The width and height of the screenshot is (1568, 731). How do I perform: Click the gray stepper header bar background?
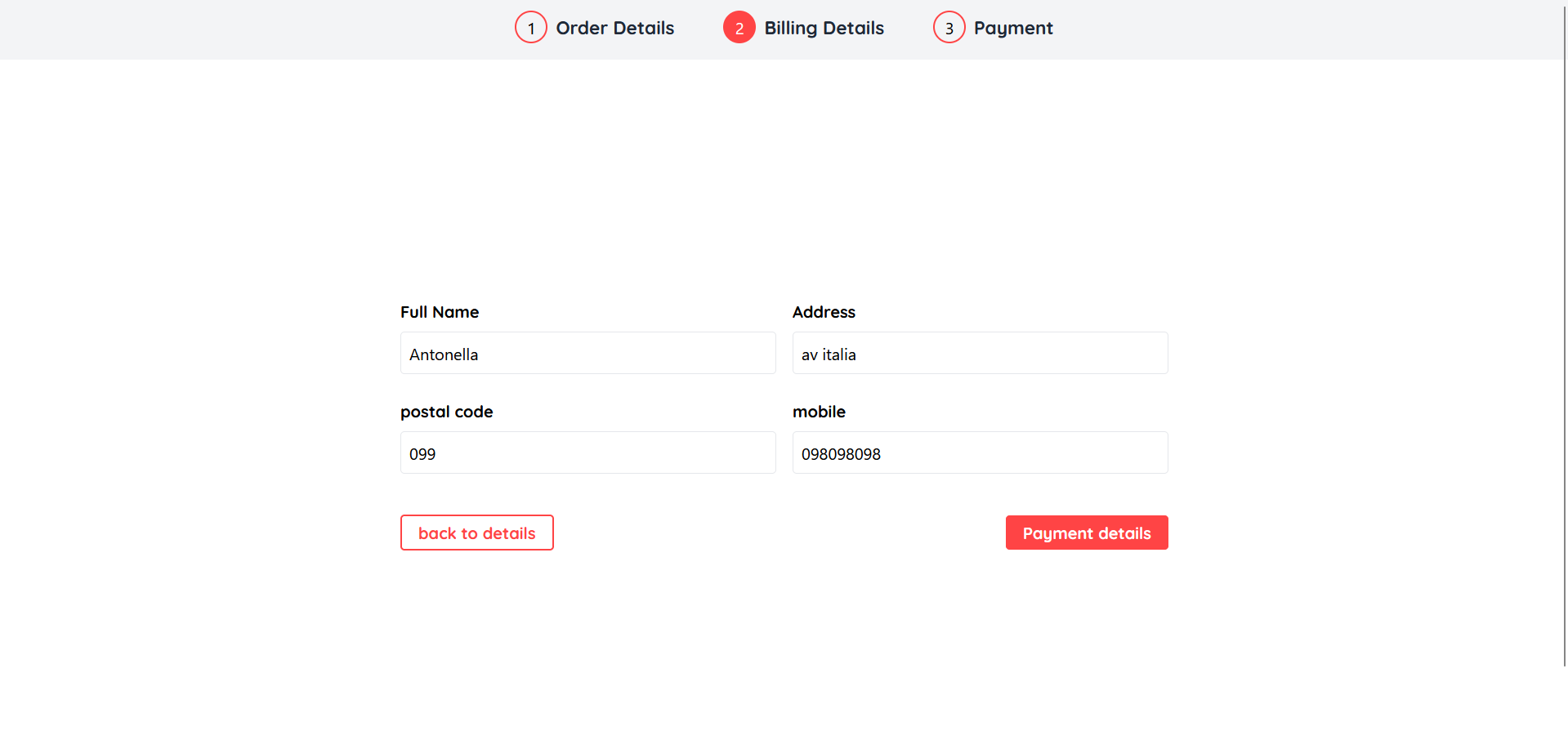[x=245, y=29]
